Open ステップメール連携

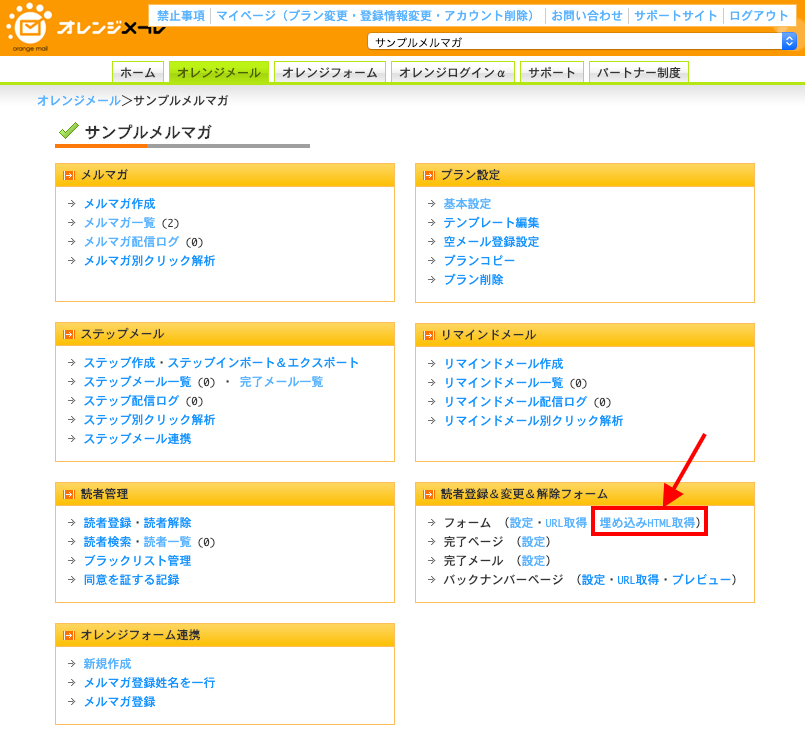pos(138,439)
